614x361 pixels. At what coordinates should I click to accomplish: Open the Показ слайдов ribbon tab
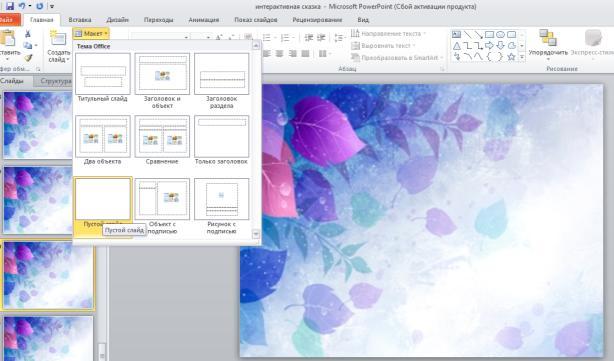[x=256, y=20]
